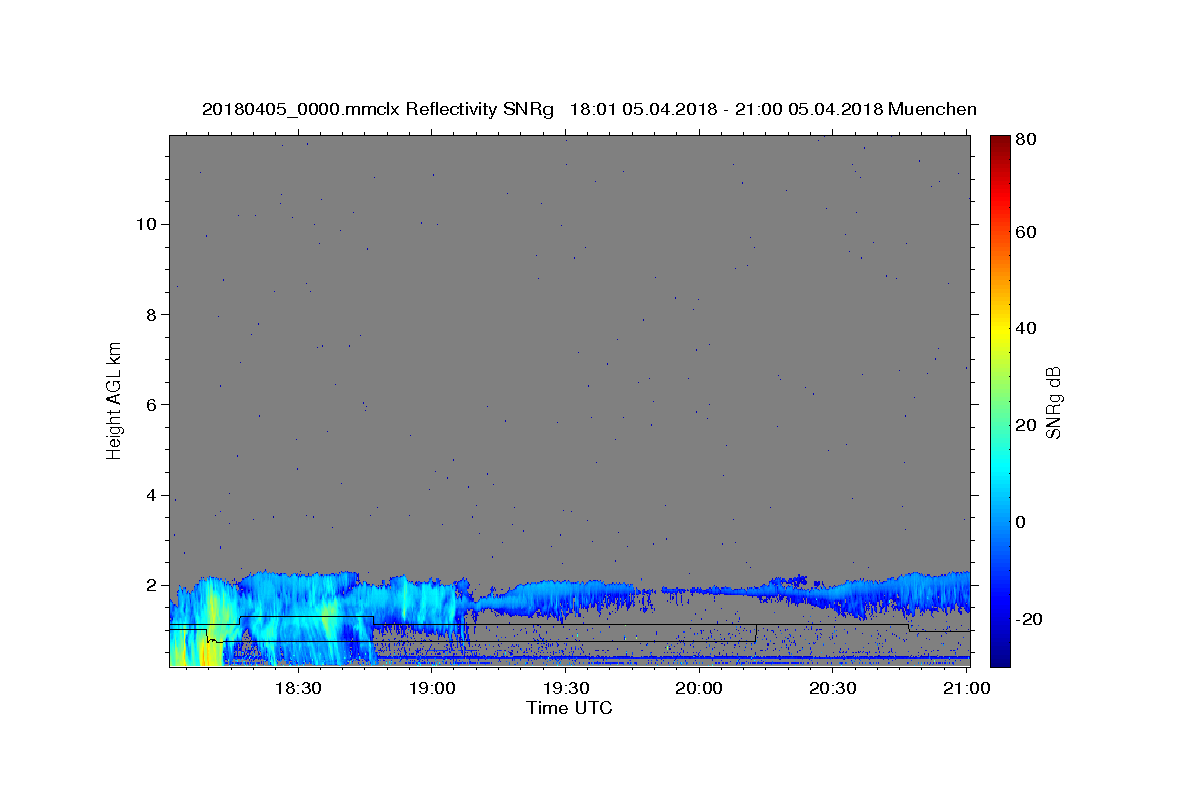
Task: Click the thin cloud layer at 20:00 UTC
Action: [699, 591]
